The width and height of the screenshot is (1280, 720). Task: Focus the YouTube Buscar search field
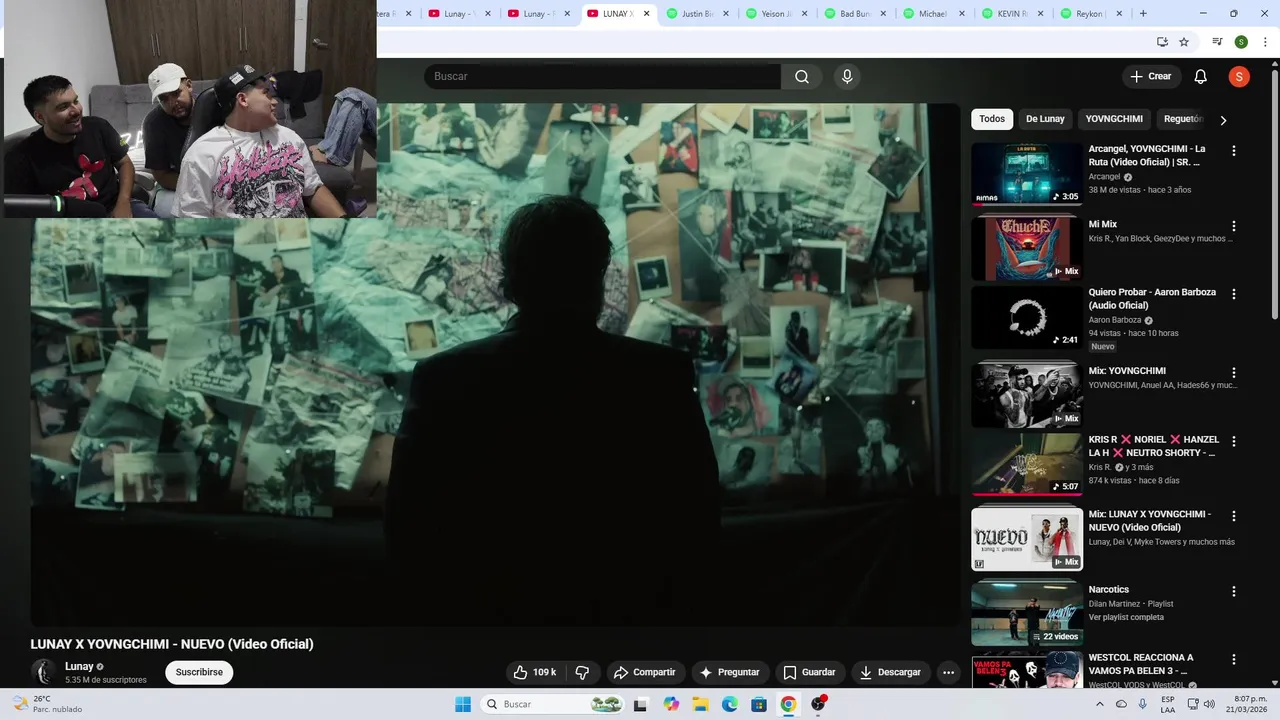(x=602, y=77)
